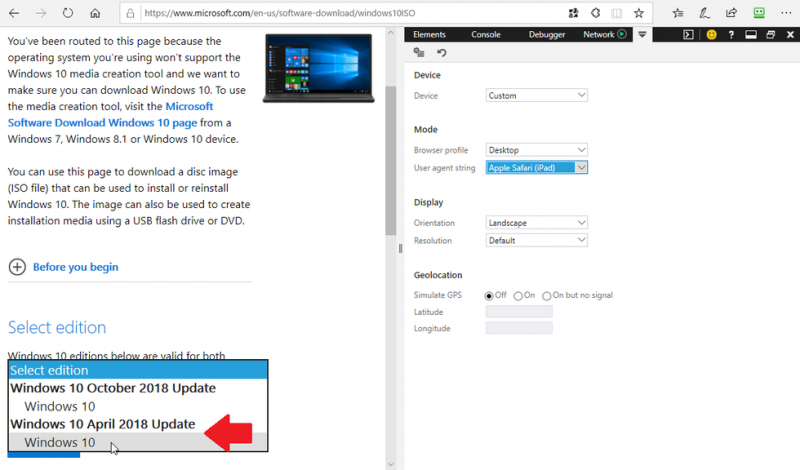Click the DevTools panel splitter handle
The image size is (800, 470).
[x=401, y=248]
